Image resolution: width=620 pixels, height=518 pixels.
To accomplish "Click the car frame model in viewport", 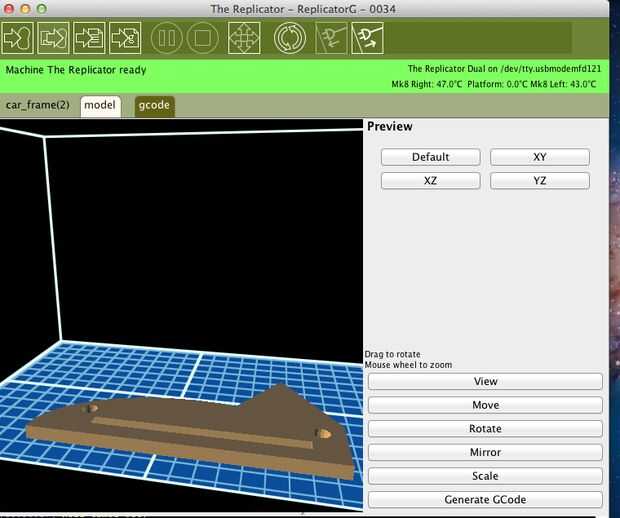I will coord(190,431).
